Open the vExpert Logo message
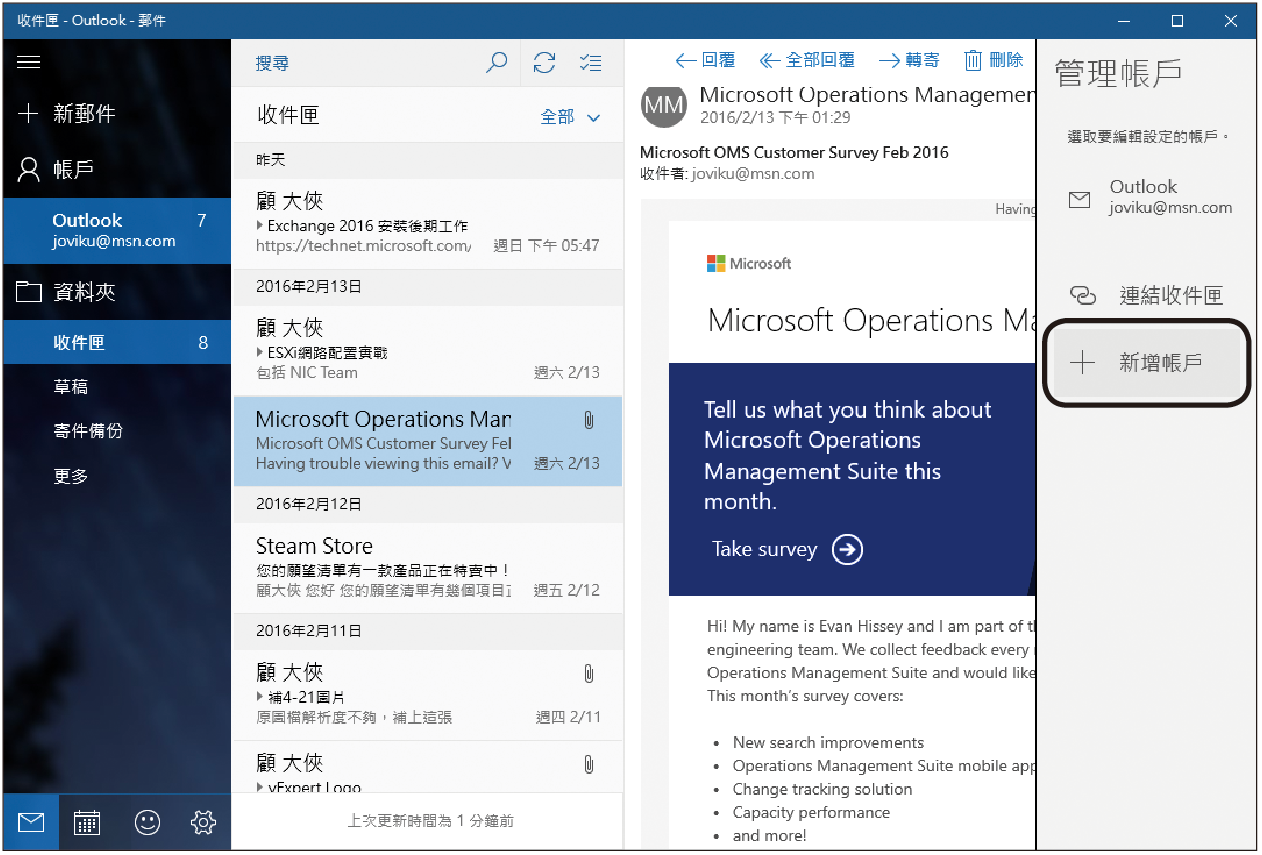The height and width of the screenshot is (855, 1262). pos(428,768)
